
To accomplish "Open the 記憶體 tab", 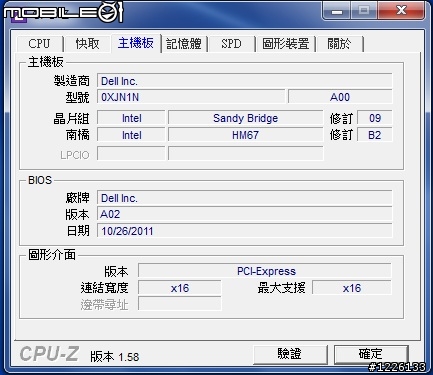I will tap(184, 44).
